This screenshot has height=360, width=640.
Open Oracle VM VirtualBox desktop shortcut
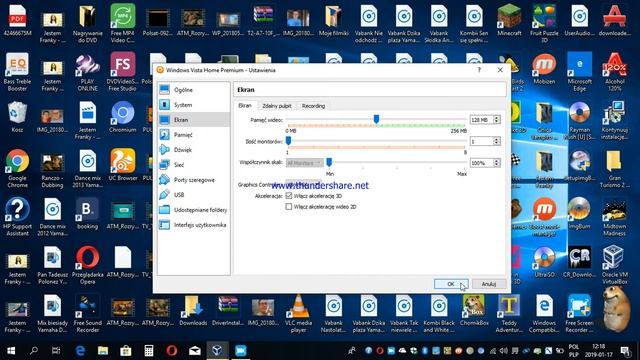(x=615, y=265)
